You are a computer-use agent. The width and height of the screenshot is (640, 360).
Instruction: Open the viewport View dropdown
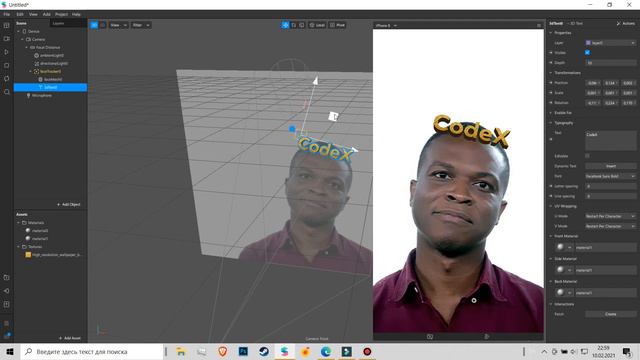(x=118, y=25)
